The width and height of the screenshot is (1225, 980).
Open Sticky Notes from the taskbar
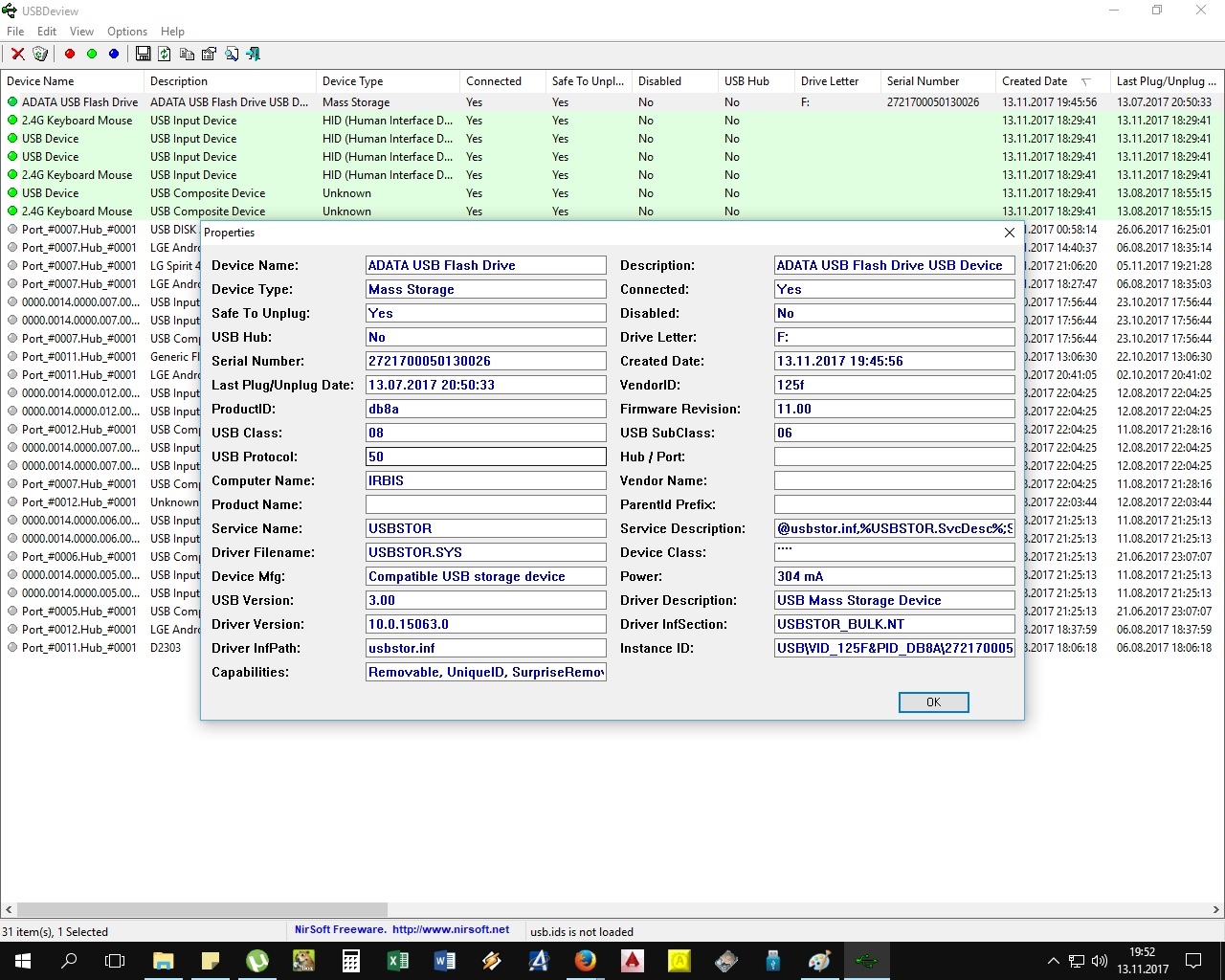211,961
